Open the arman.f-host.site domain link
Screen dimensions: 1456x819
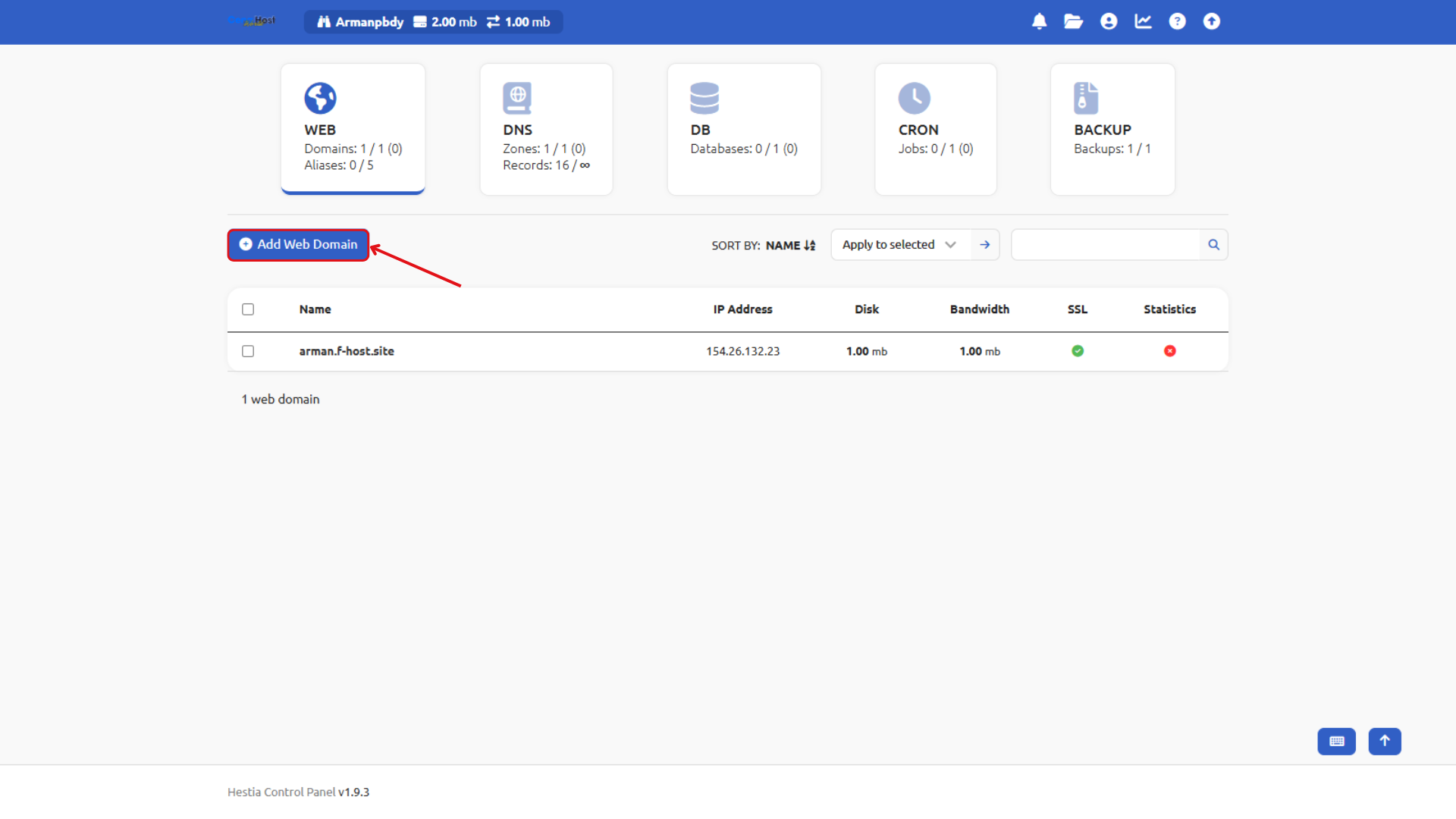(347, 351)
